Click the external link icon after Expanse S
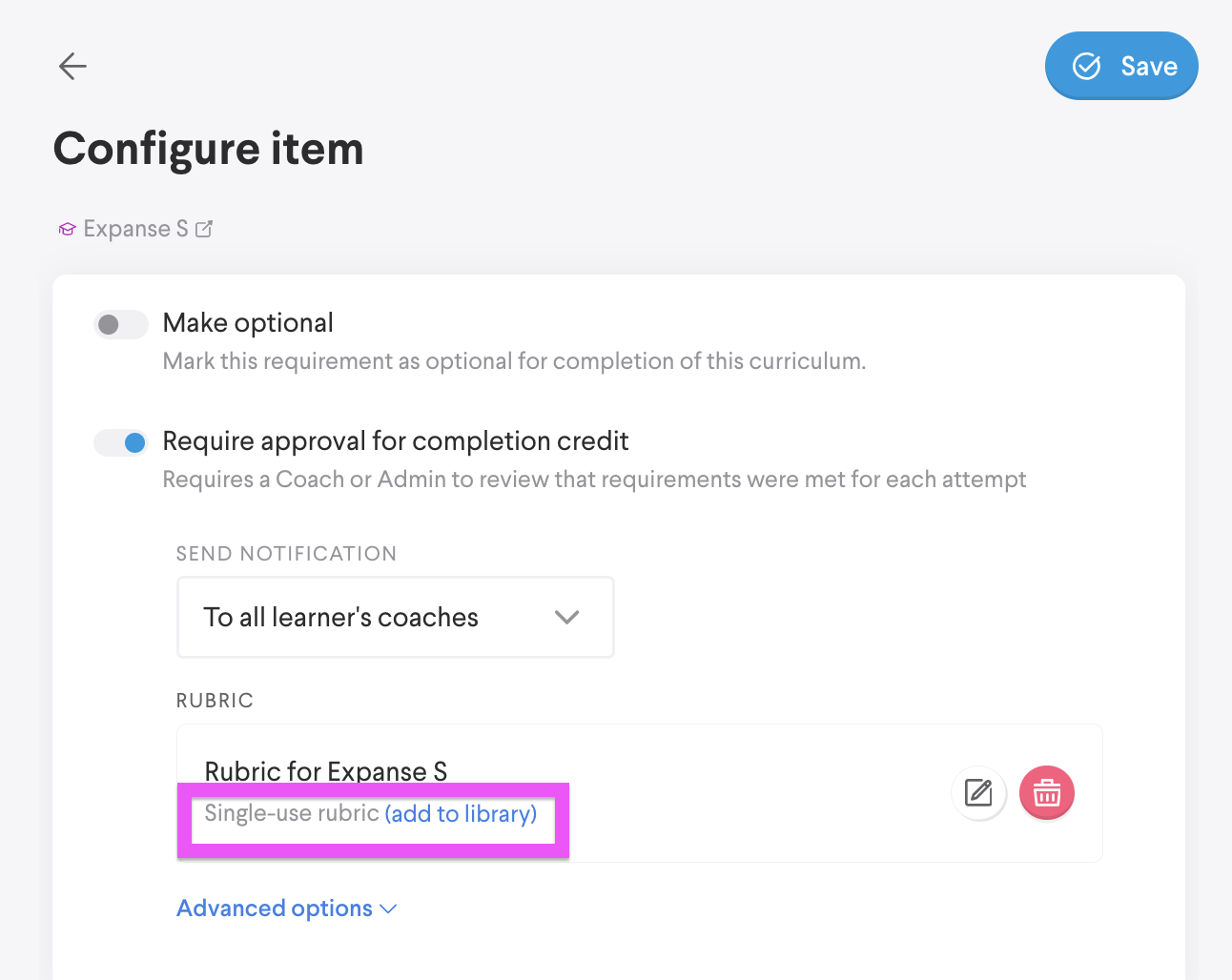The width and height of the screenshot is (1232, 980). point(204,229)
